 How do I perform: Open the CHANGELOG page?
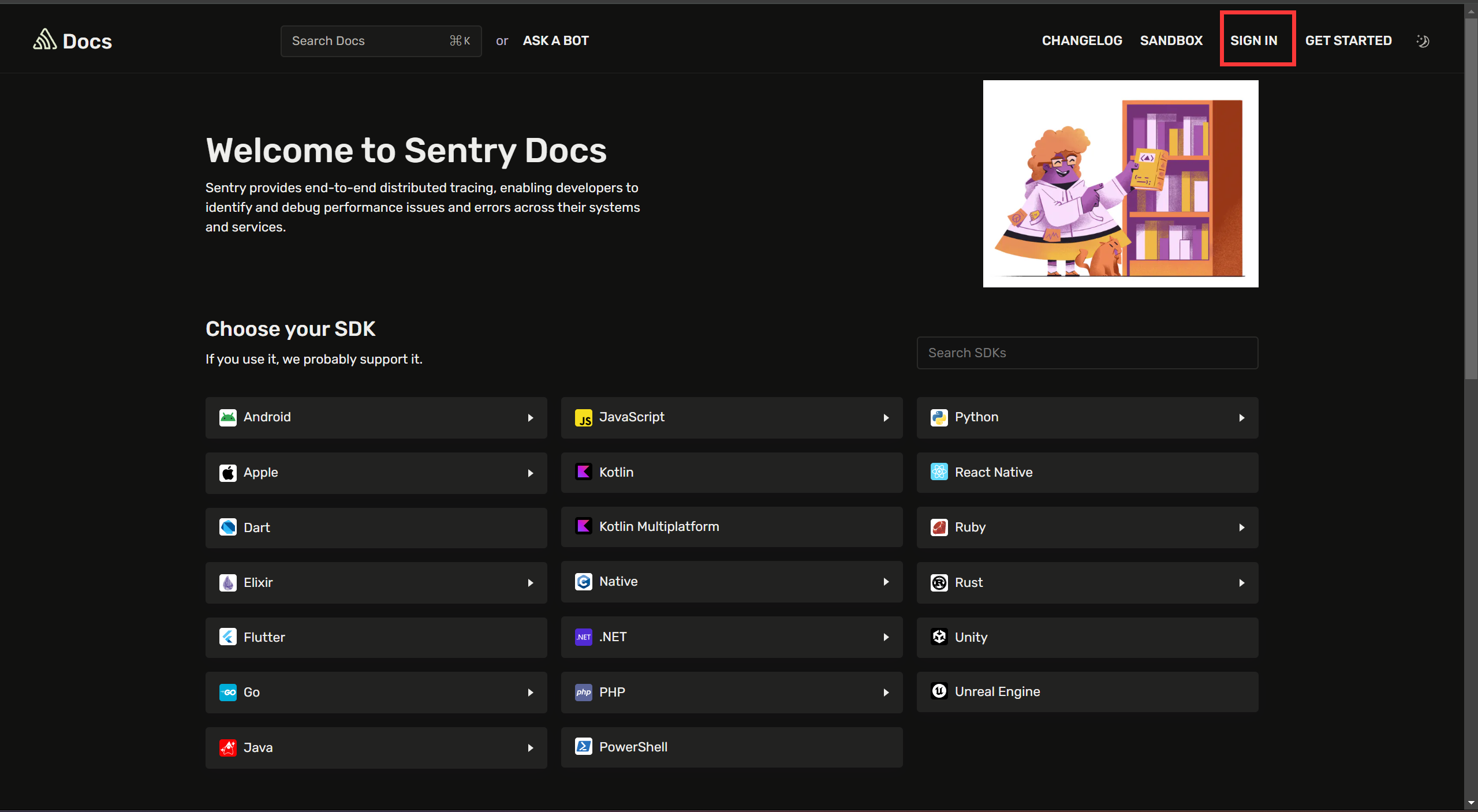[1081, 40]
